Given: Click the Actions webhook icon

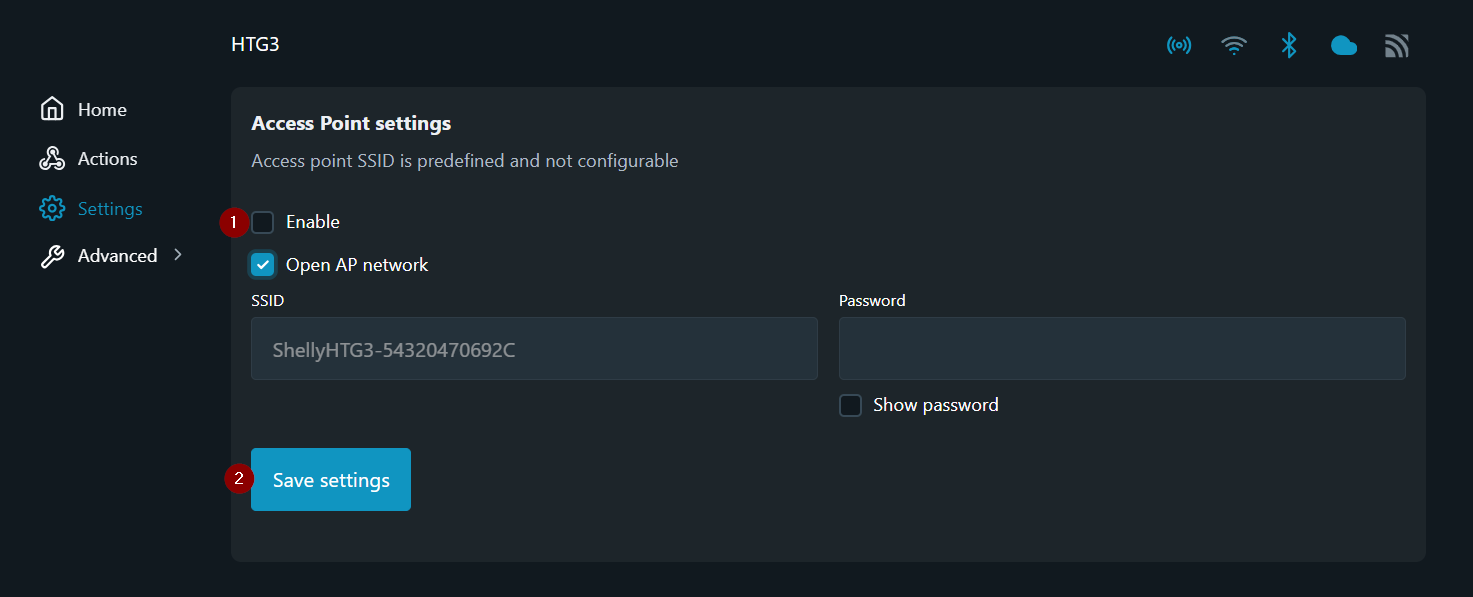Looking at the screenshot, I should (52, 159).
